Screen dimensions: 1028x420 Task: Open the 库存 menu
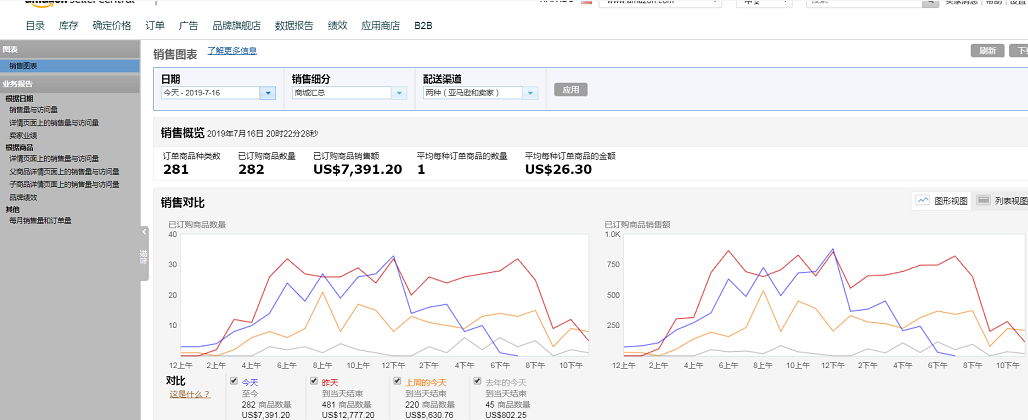pyautogui.click(x=69, y=26)
